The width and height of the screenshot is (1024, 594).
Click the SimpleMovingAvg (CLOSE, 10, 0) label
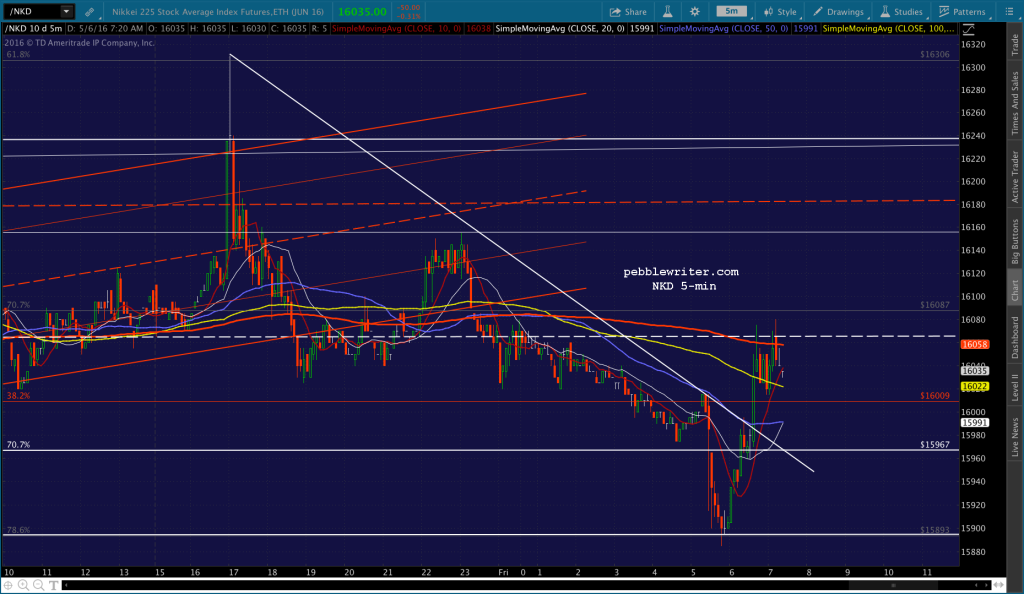click(x=396, y=29)
